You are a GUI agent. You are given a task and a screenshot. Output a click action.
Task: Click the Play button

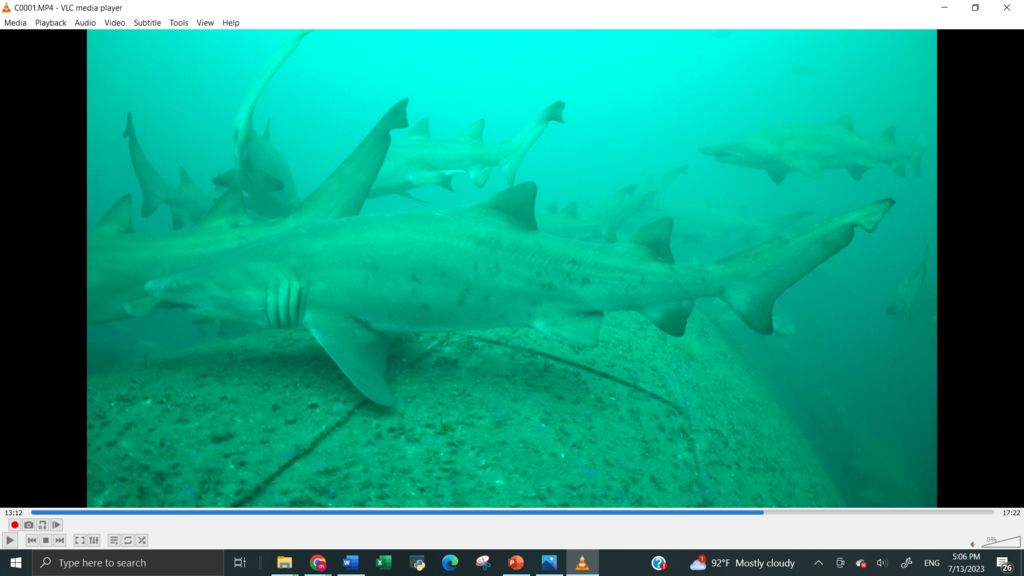11,540
